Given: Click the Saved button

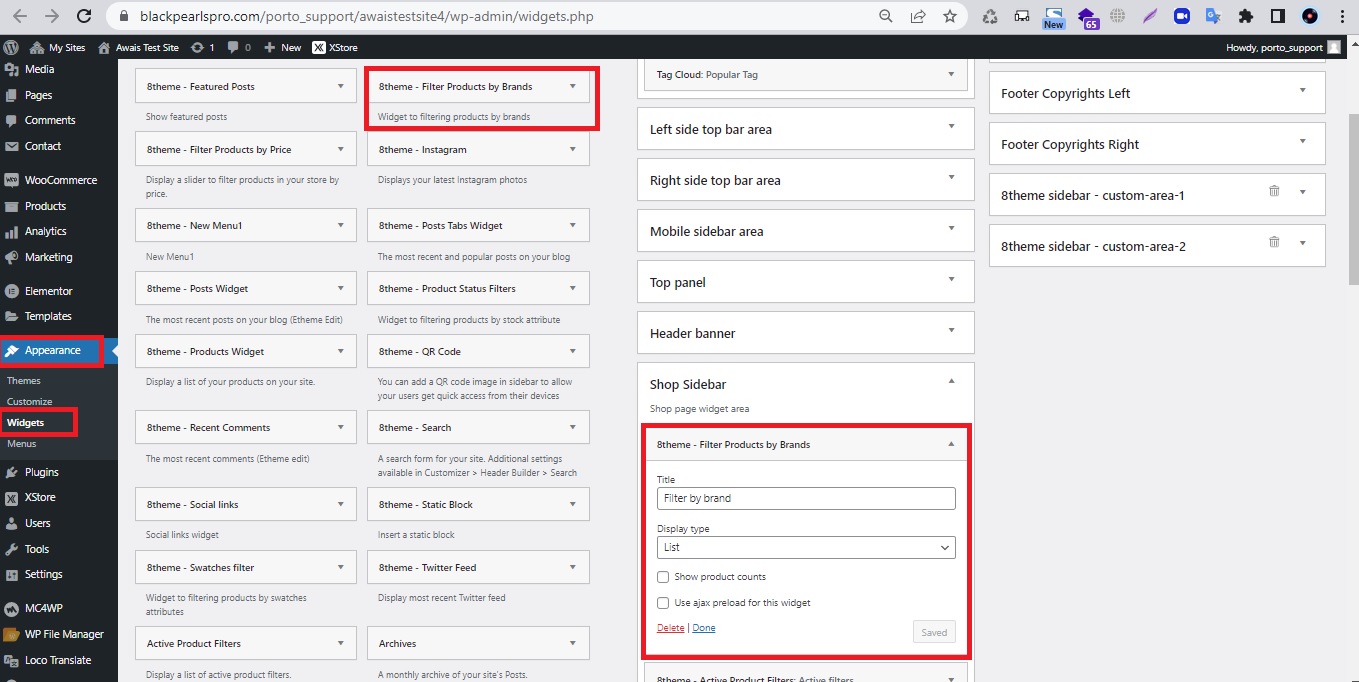Looking at the screenshot, I should (x=934, y=632).
